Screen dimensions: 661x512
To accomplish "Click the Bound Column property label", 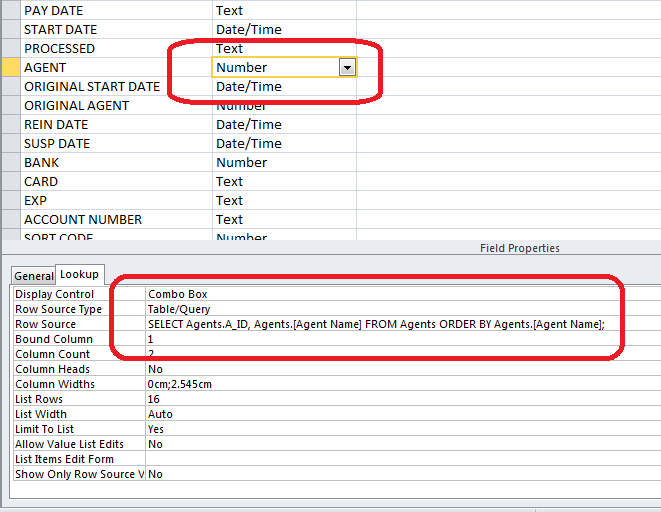I will click(x=54, y=339).
